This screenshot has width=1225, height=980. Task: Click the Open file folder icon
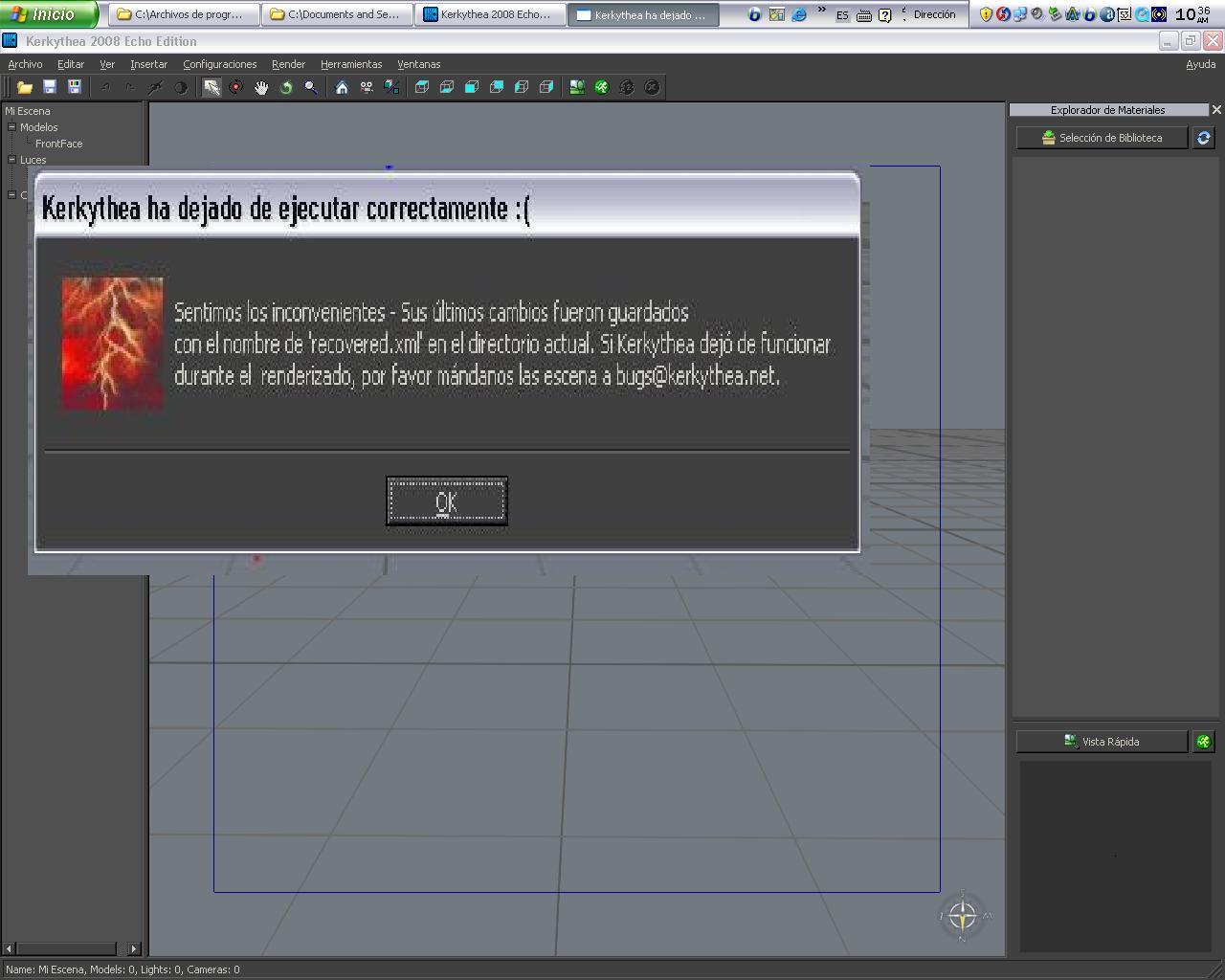click(25, 87)
